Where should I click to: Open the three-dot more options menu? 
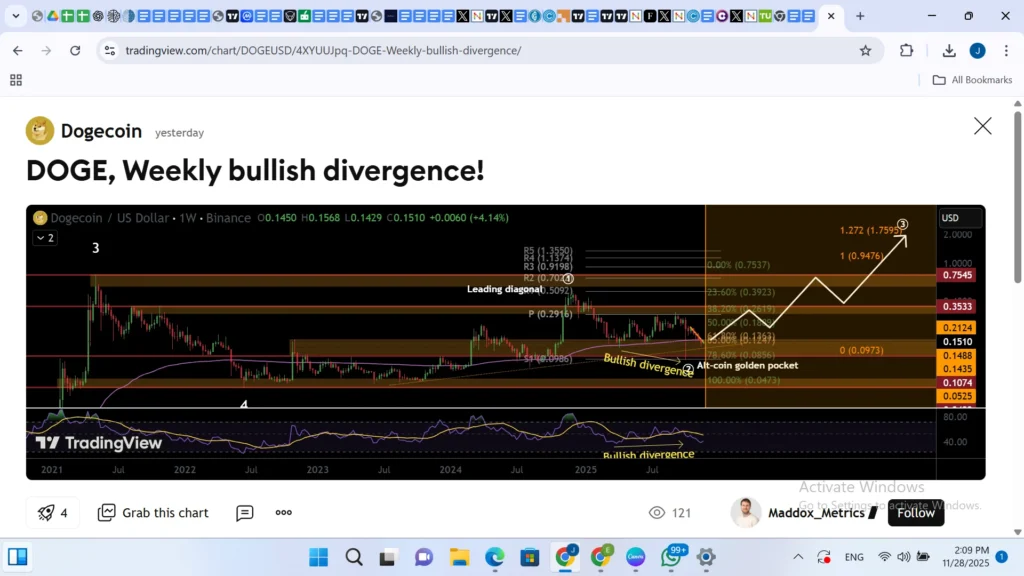coord(283,513)
